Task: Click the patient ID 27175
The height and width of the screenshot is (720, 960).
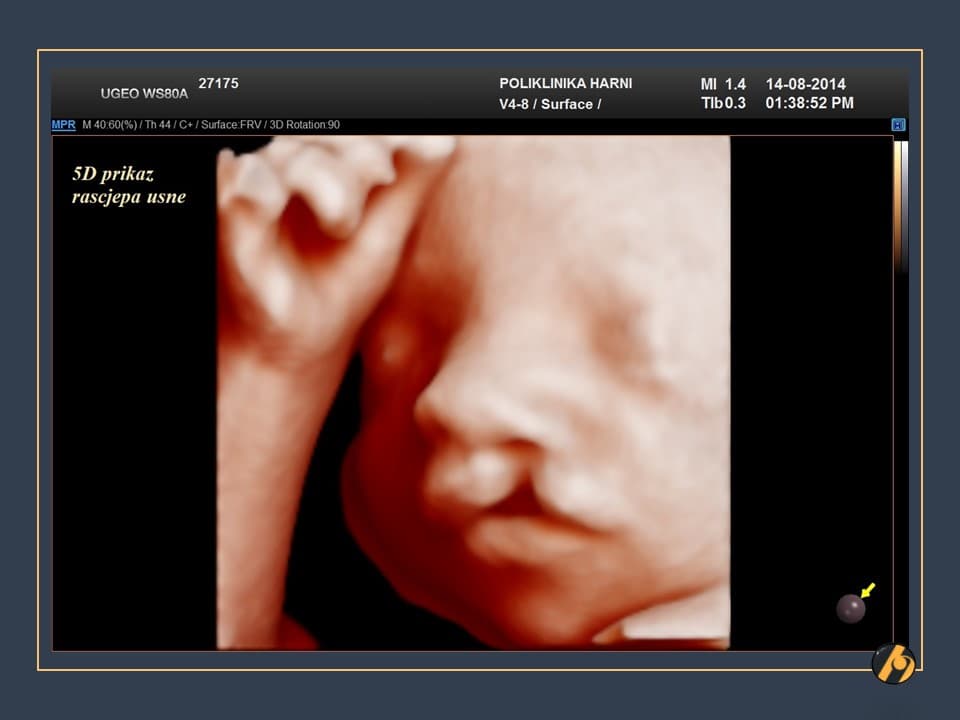Action: click(218, 84)
